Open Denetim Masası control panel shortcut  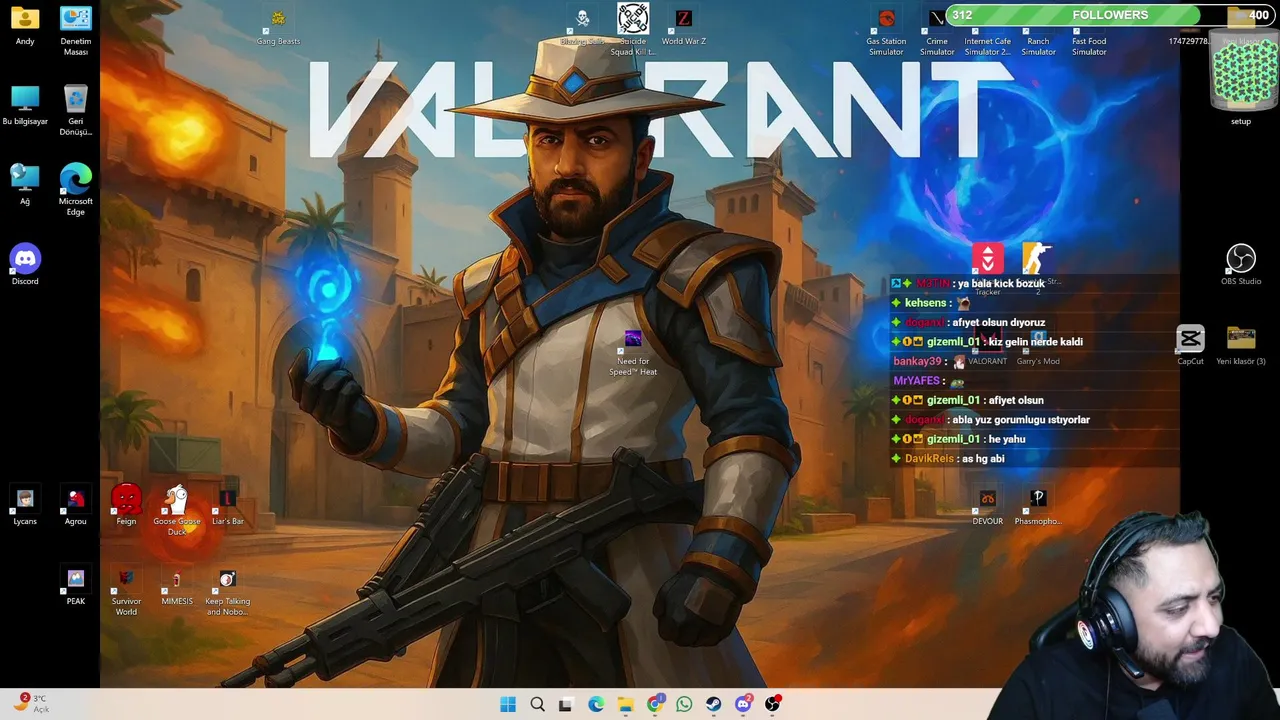[x=75, y=19]
